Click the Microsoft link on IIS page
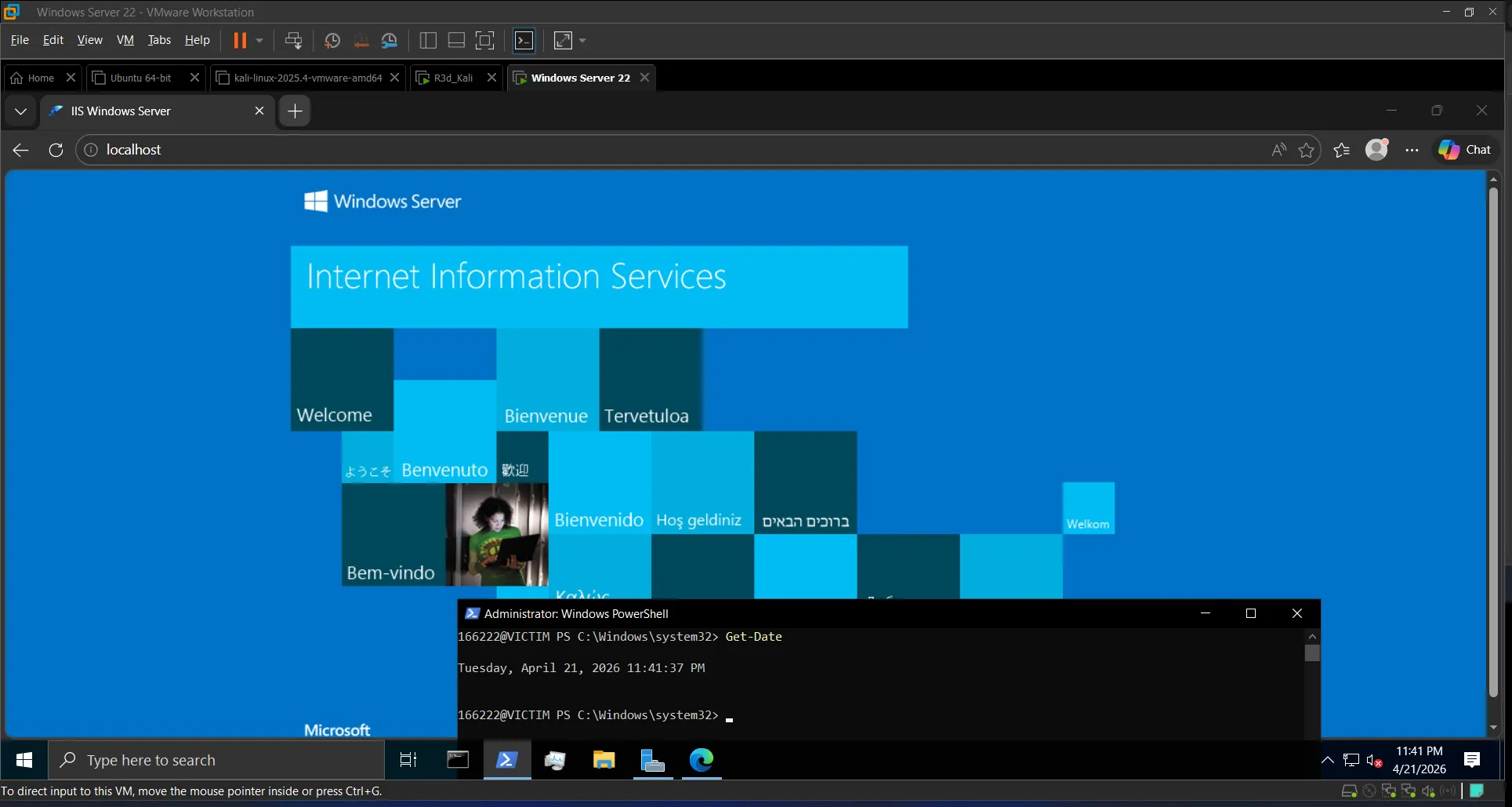 point(337,730)
